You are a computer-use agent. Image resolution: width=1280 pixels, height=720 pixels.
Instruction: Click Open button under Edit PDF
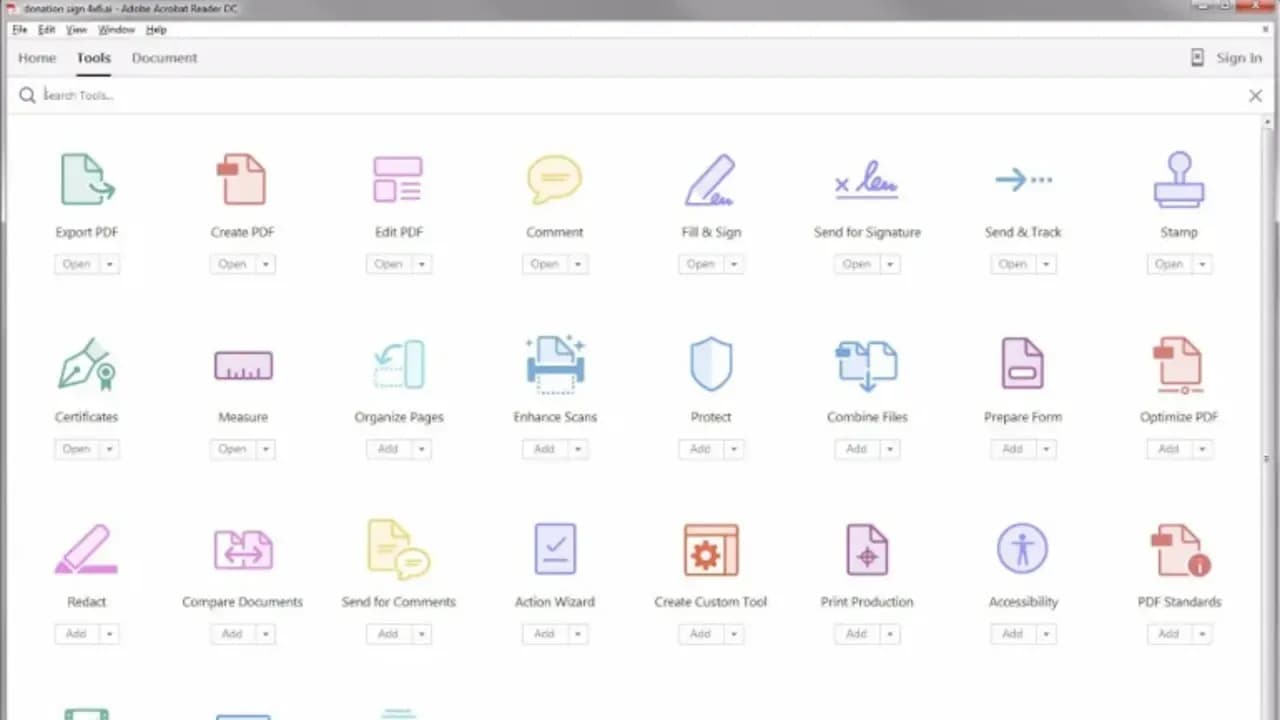coord(389,264)
